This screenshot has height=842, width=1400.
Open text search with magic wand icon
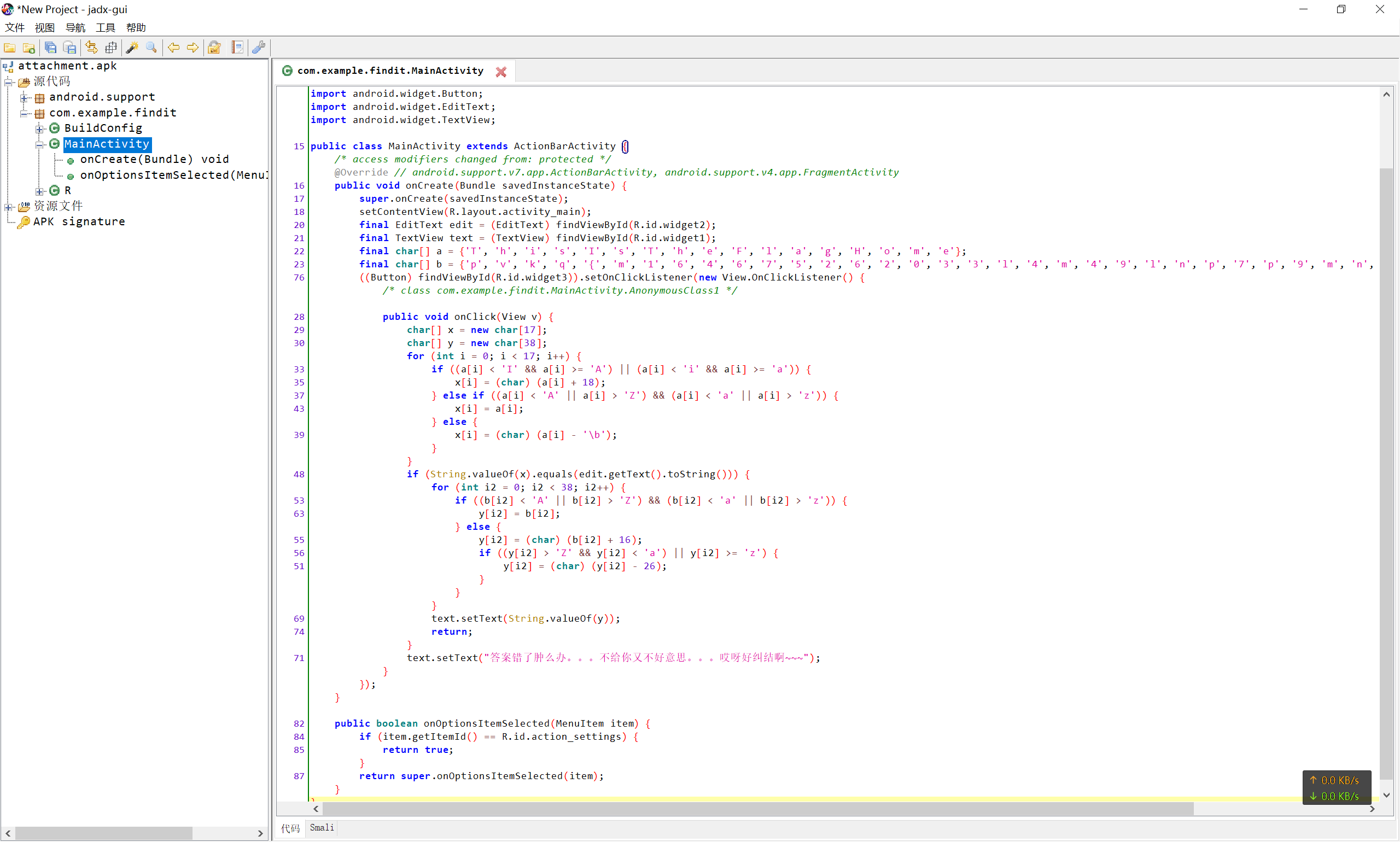(x=132, y=48)
